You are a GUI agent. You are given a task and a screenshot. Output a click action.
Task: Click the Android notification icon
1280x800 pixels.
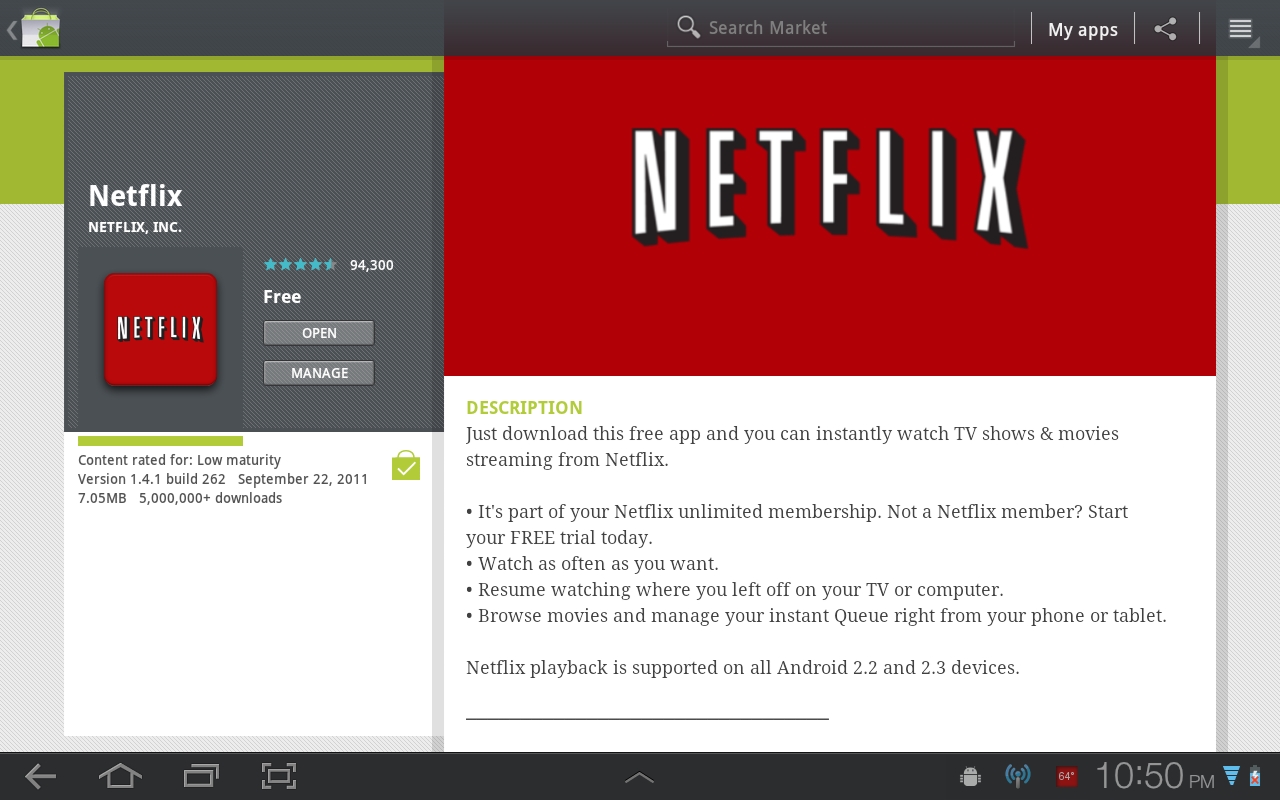(x=969, y=776)
